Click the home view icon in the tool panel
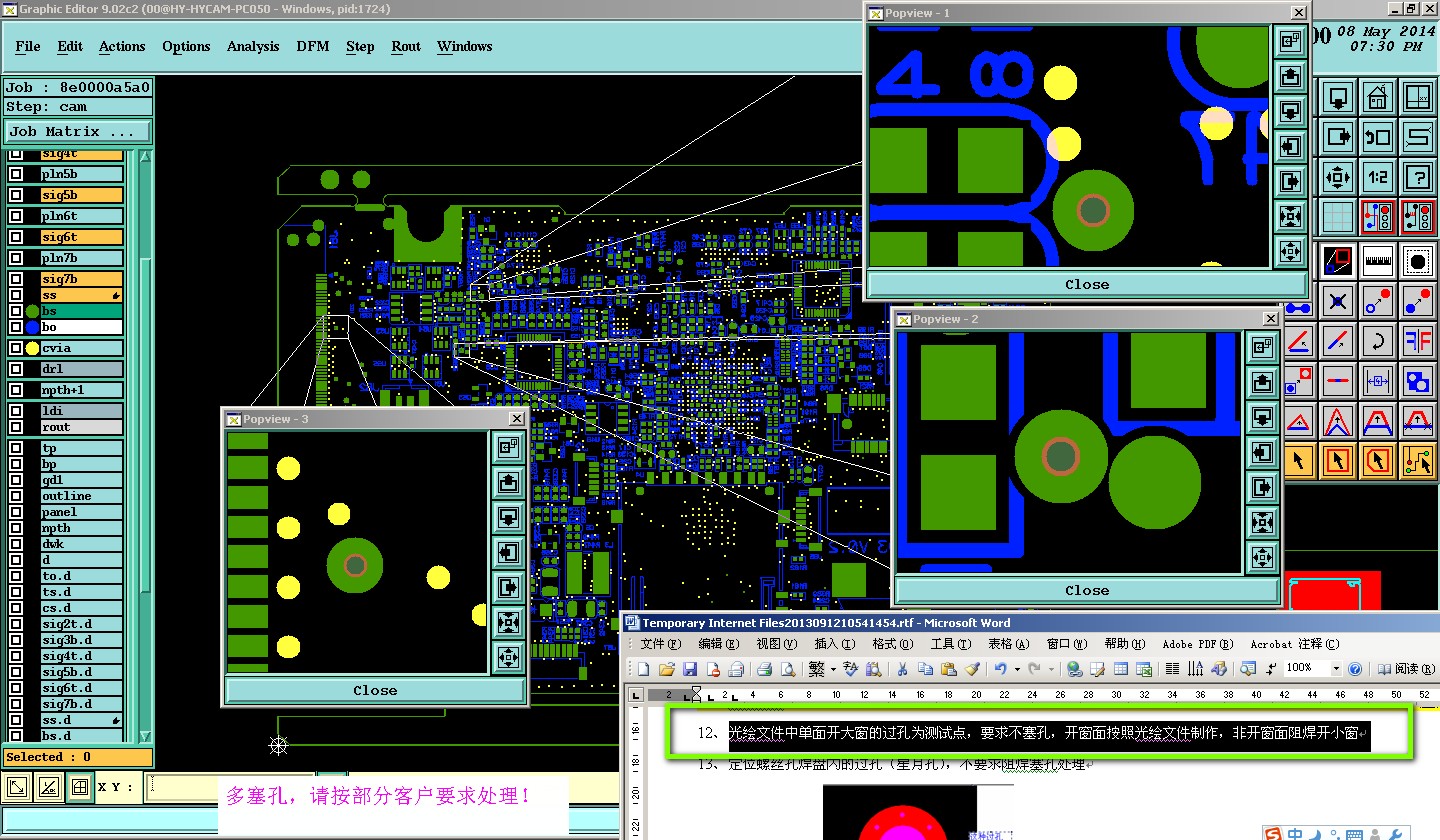This screenshot has height=840, width=1440. pyautogui.click(x=1377, y=98)
